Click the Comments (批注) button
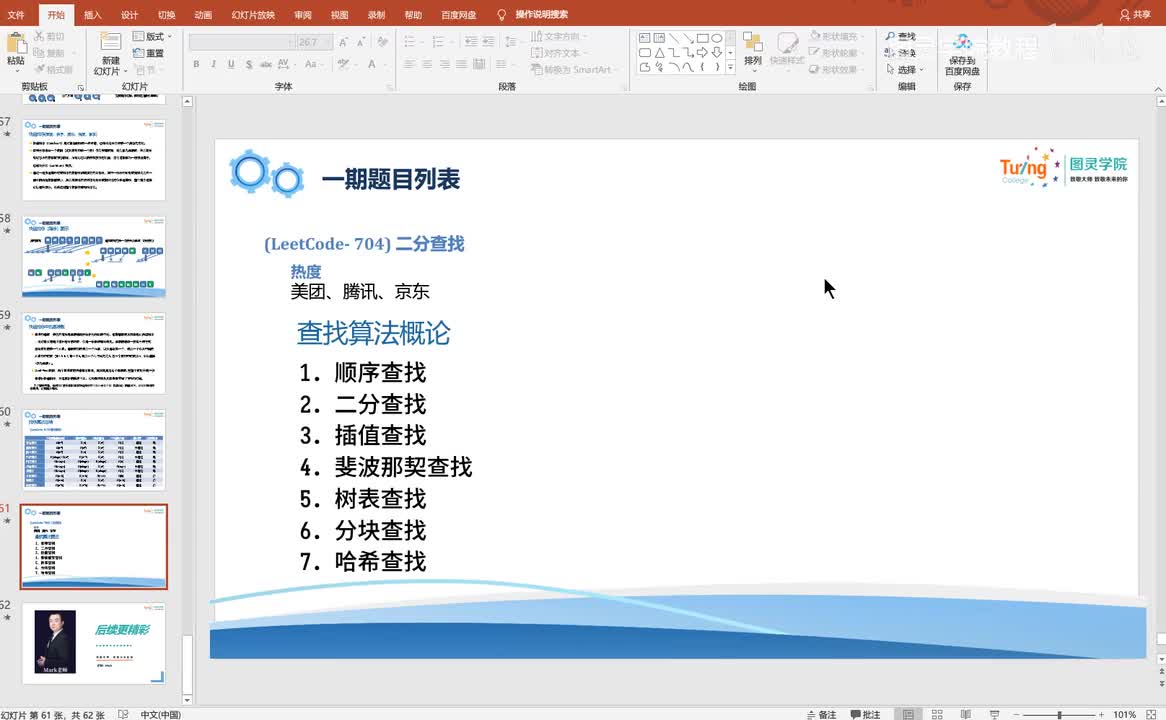The height and width of the screenshot is (720, 1166). (x=865, y=714)
